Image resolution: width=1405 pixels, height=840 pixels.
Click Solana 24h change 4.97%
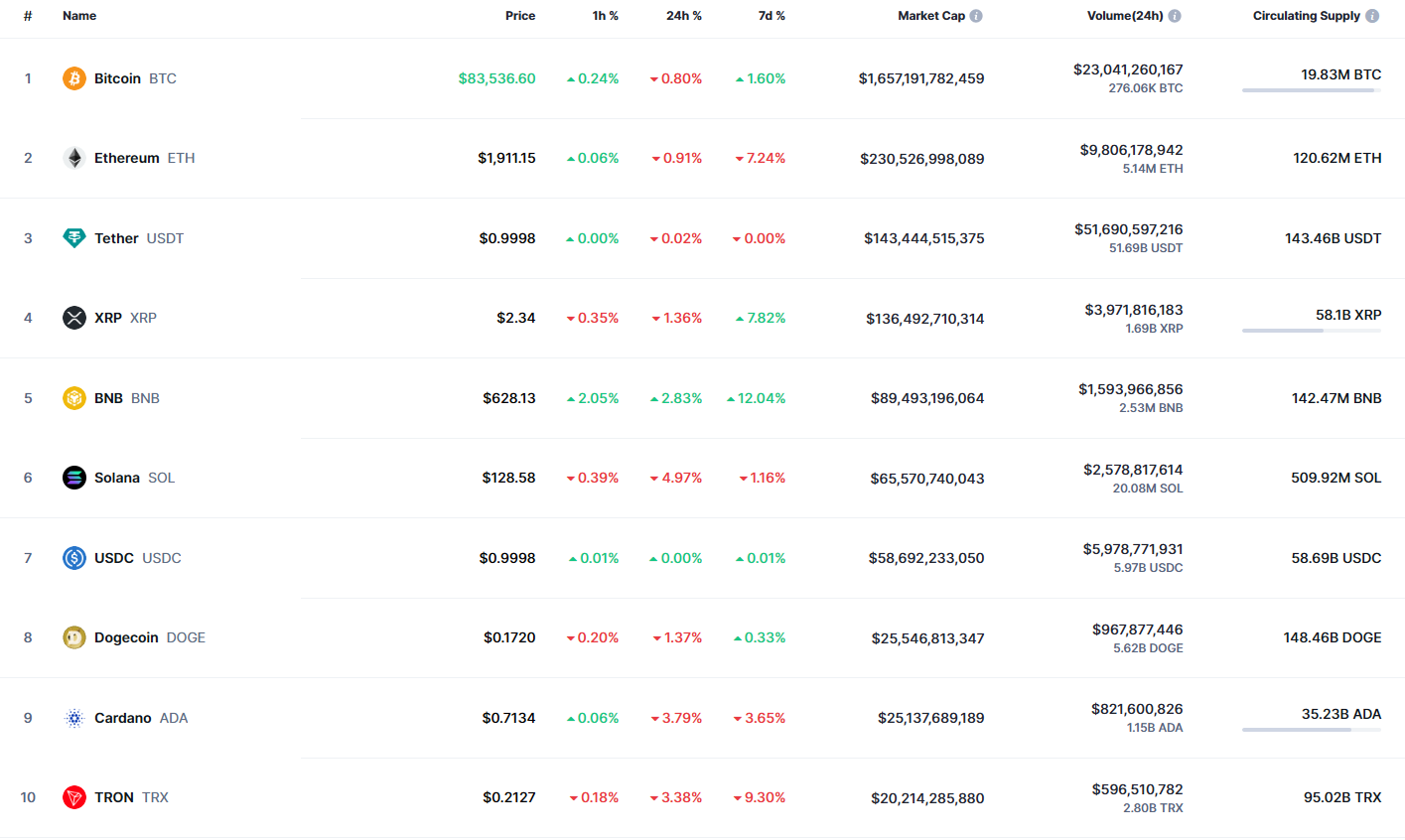click(x=676, y=478)
